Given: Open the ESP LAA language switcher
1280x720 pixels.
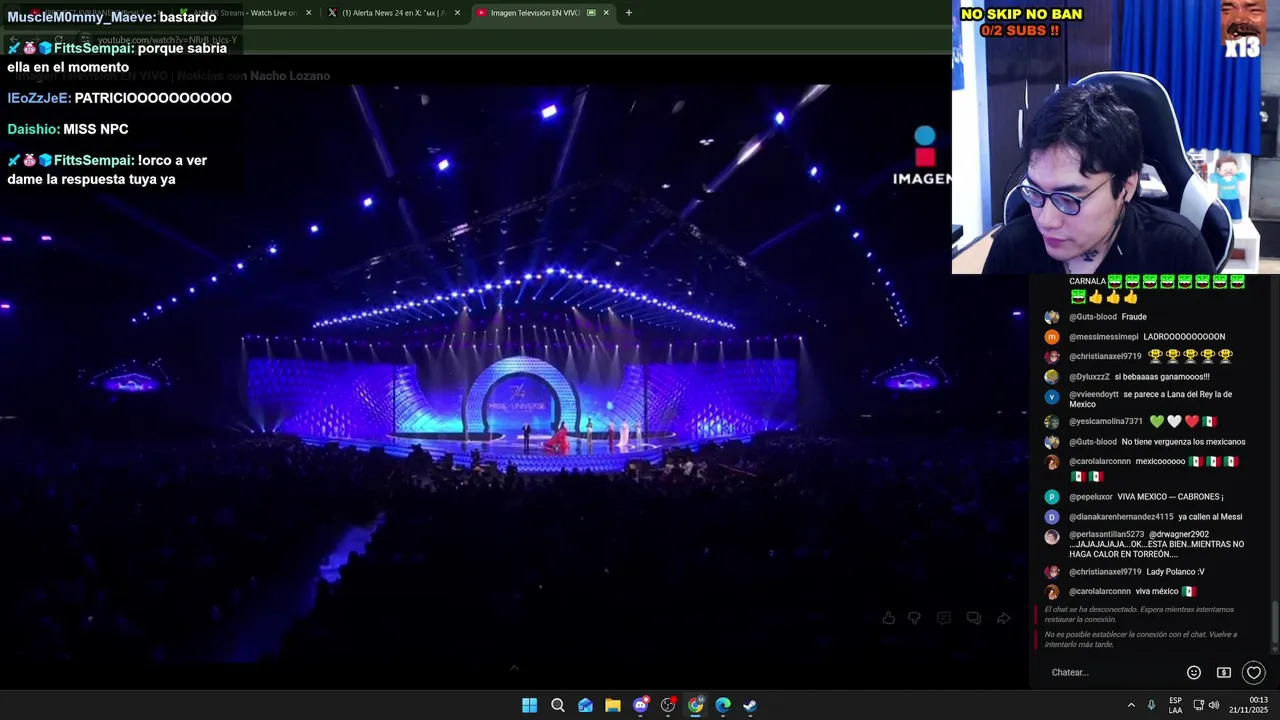Looking at the screenshot, I should click(x=1175, y=705).
